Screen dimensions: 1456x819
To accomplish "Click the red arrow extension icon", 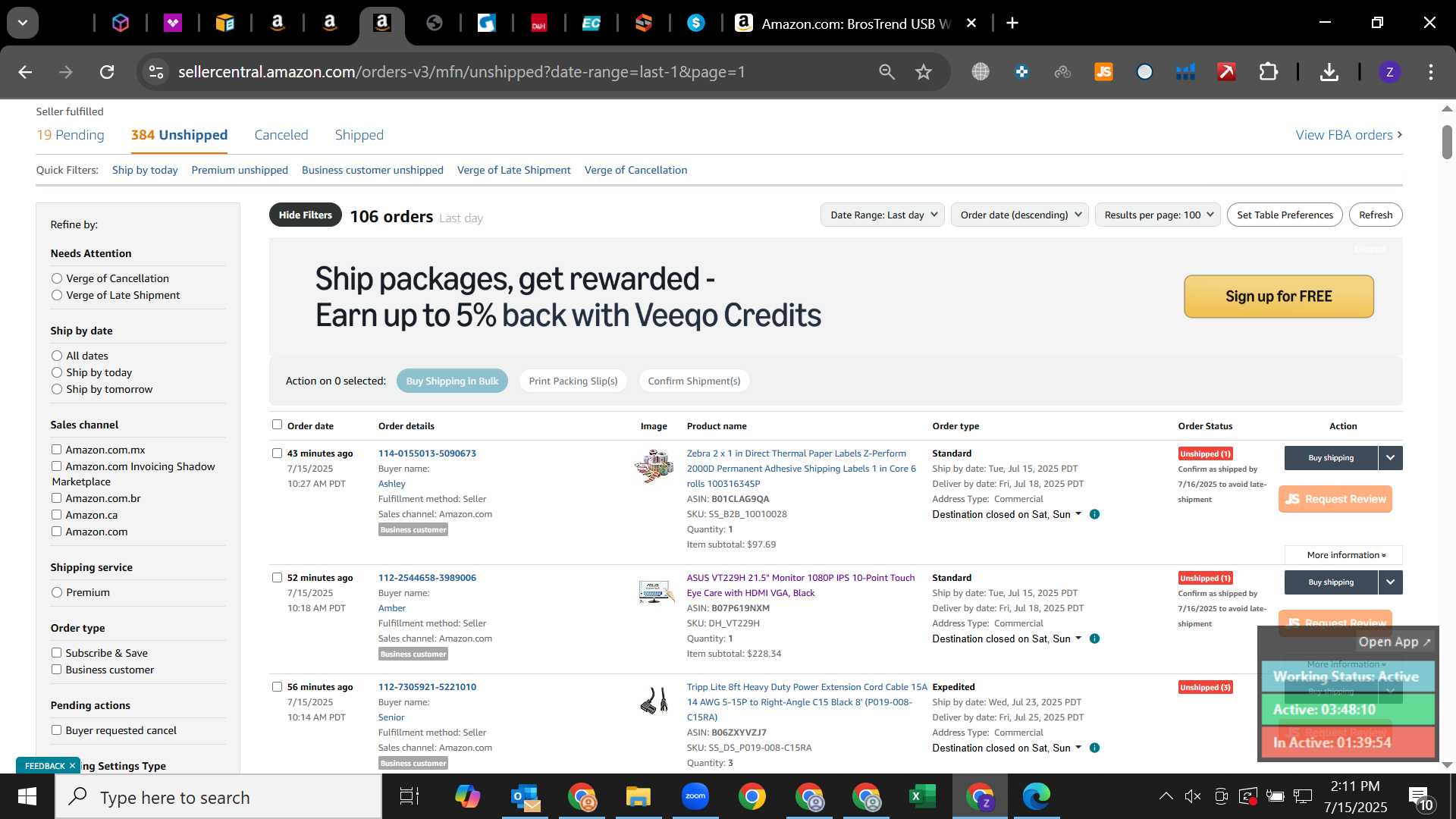I will tap(1226, 72).
